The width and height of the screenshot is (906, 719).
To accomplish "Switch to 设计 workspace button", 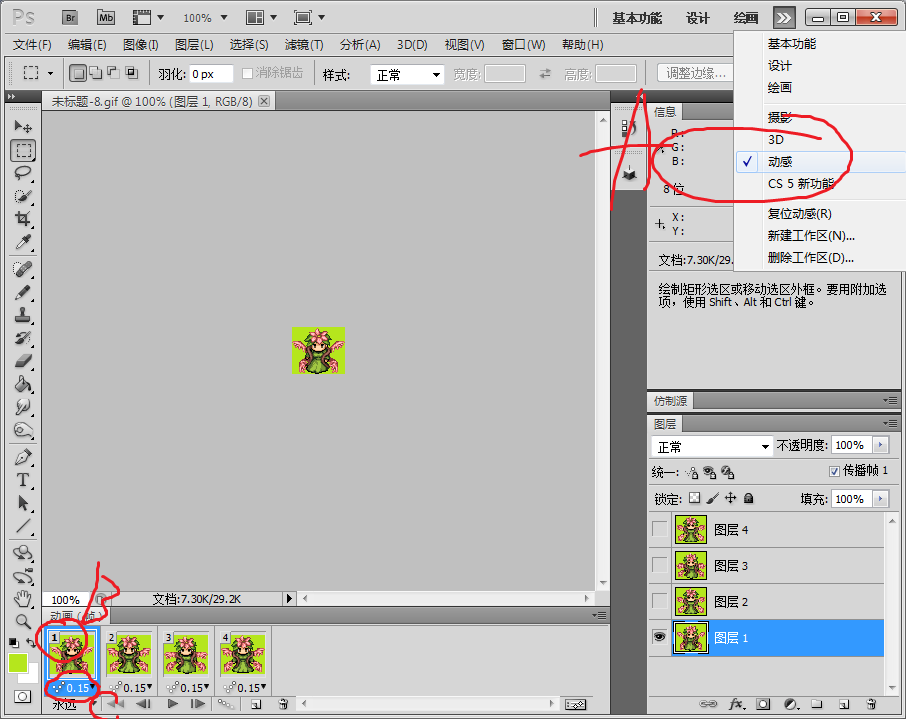I will click(697, 18).
